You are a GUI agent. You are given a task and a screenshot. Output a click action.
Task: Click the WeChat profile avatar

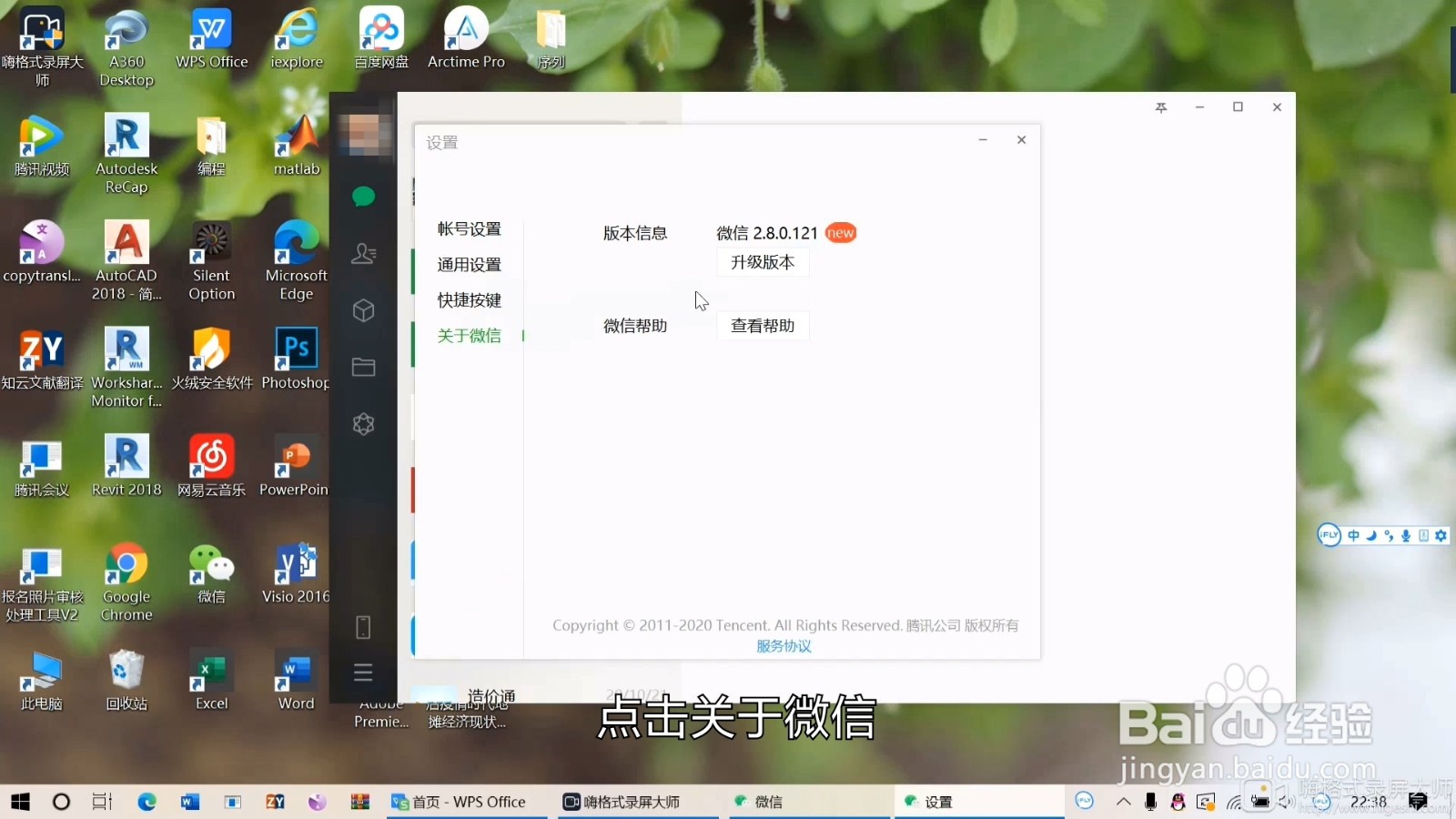pos(364,134)
